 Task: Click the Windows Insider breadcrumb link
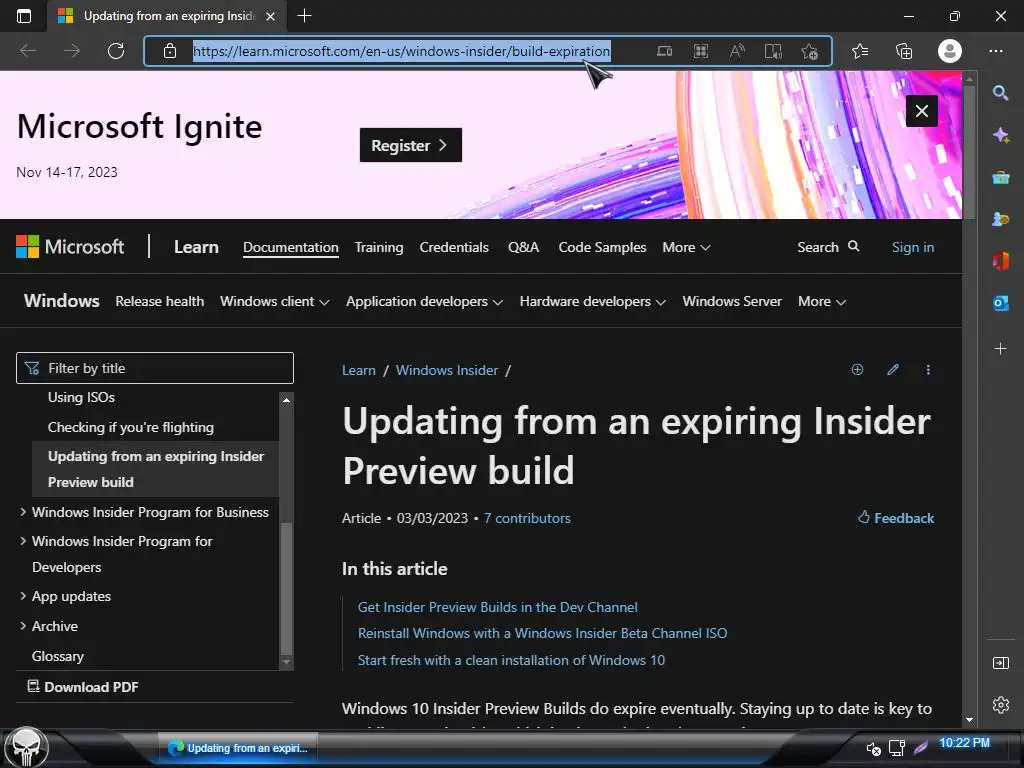pyautogui.click(x=447, y=370)
